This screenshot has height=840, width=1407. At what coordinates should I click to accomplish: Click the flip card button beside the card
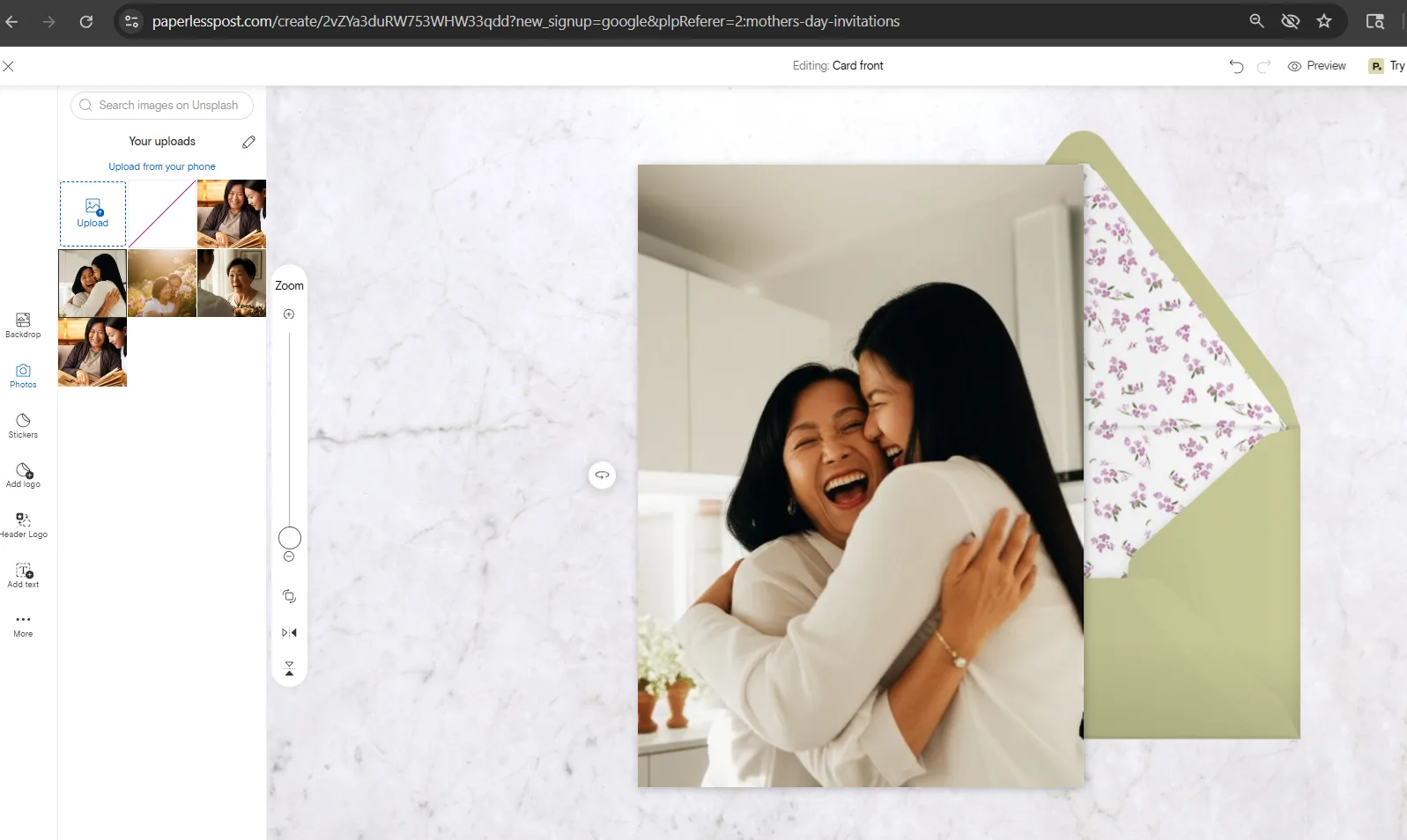coord(602,475)
